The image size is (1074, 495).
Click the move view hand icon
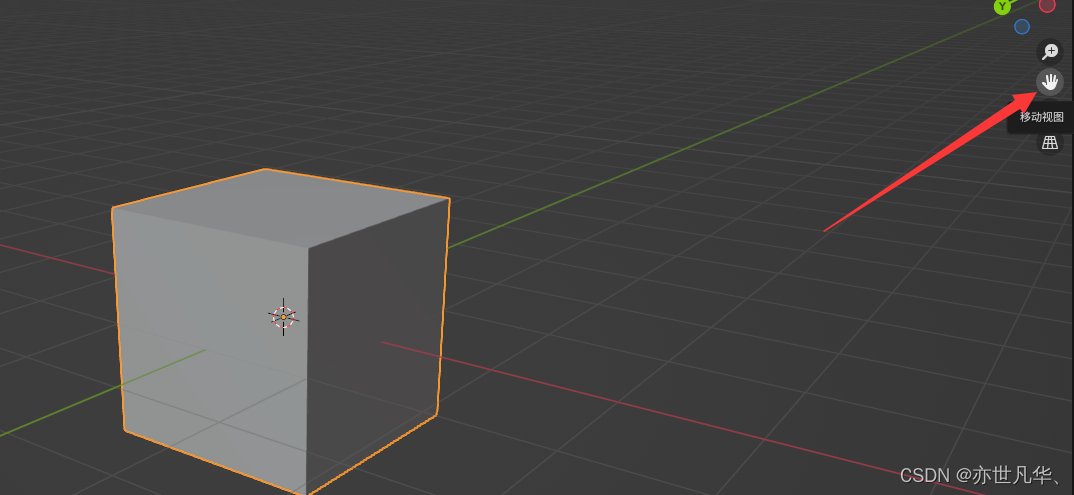coord(1050,83)
